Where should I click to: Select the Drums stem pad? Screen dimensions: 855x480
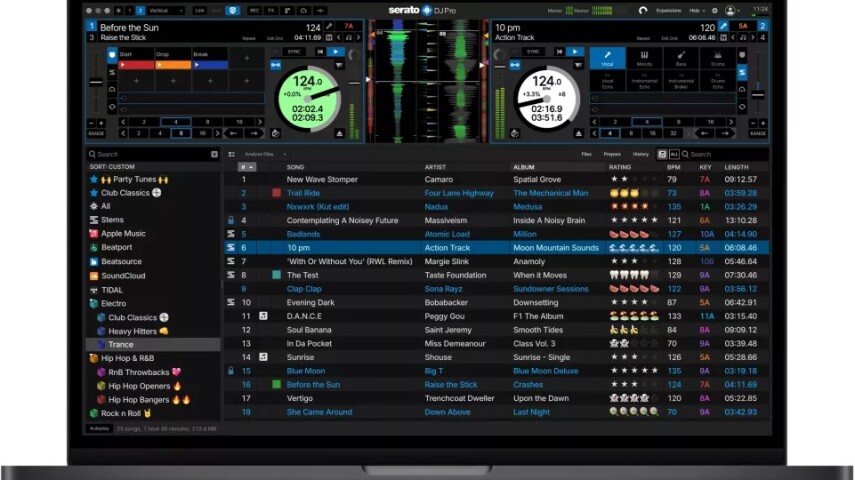point(718,58)
